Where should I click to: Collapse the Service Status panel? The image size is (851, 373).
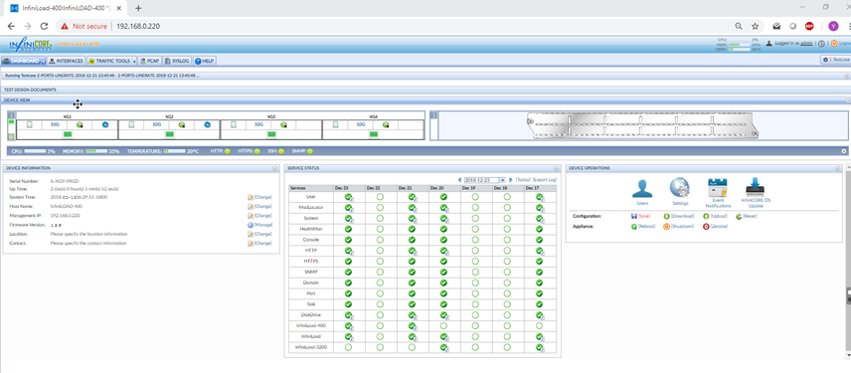point(556,168)
